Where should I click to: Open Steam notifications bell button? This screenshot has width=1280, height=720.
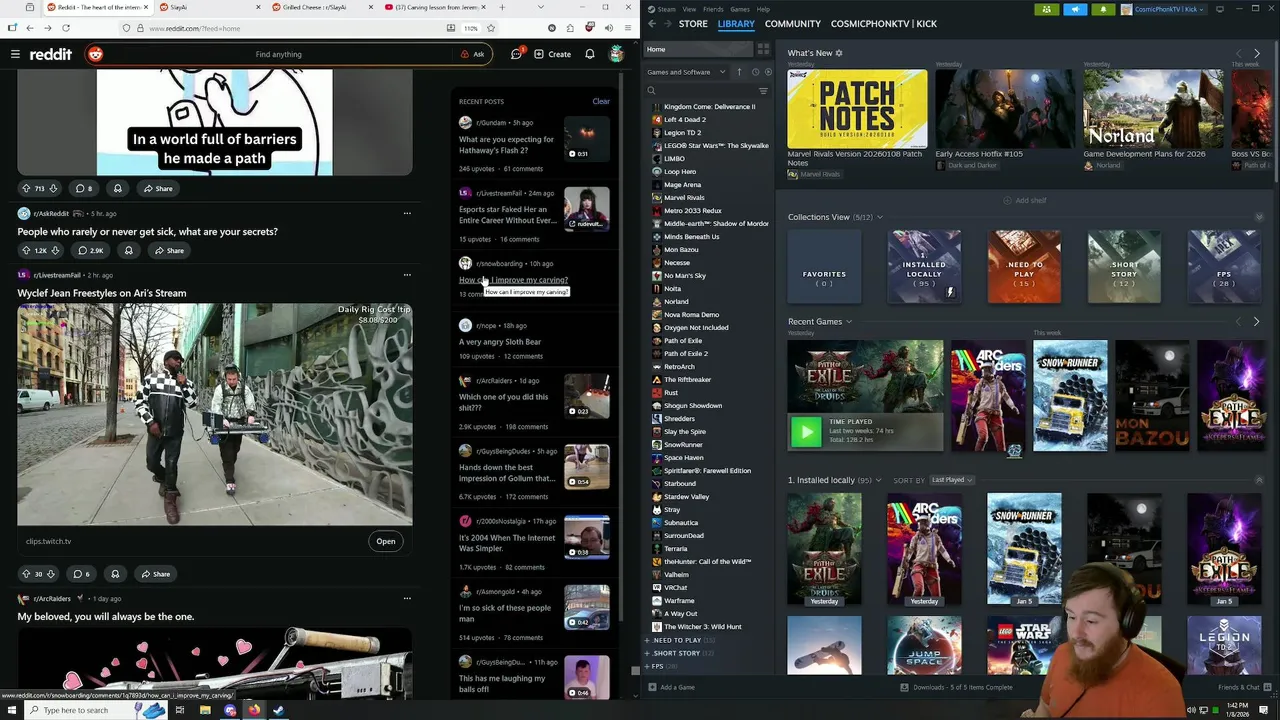pos(1103,9)
